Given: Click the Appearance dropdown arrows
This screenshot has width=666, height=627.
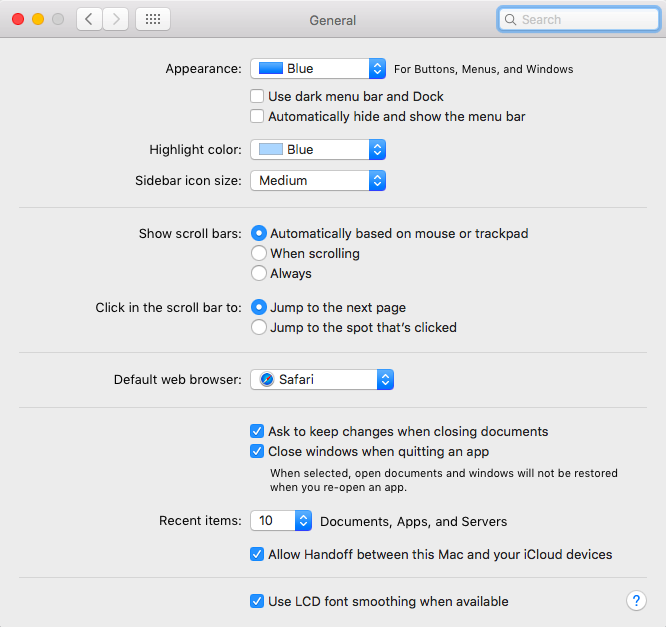Looking at the screenshot, I should [377, 68].
